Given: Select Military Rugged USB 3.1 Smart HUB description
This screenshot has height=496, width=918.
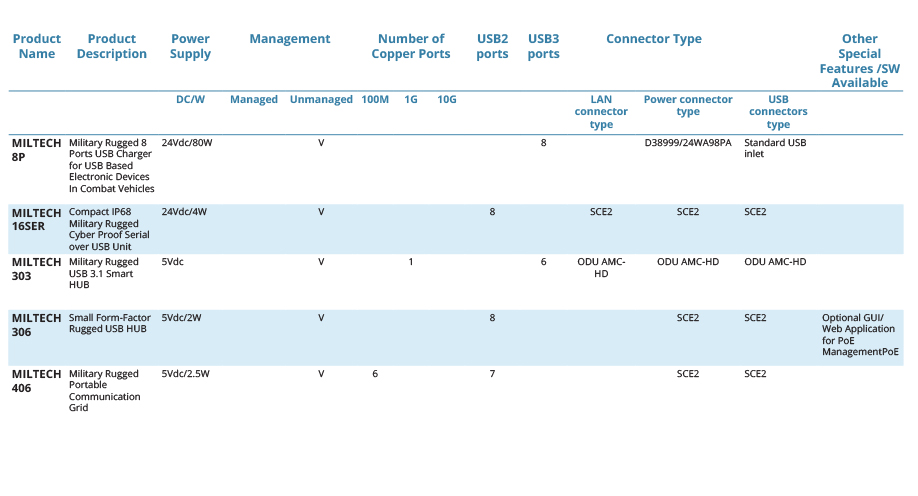Looking at the screenshot, I should (104, 273).
